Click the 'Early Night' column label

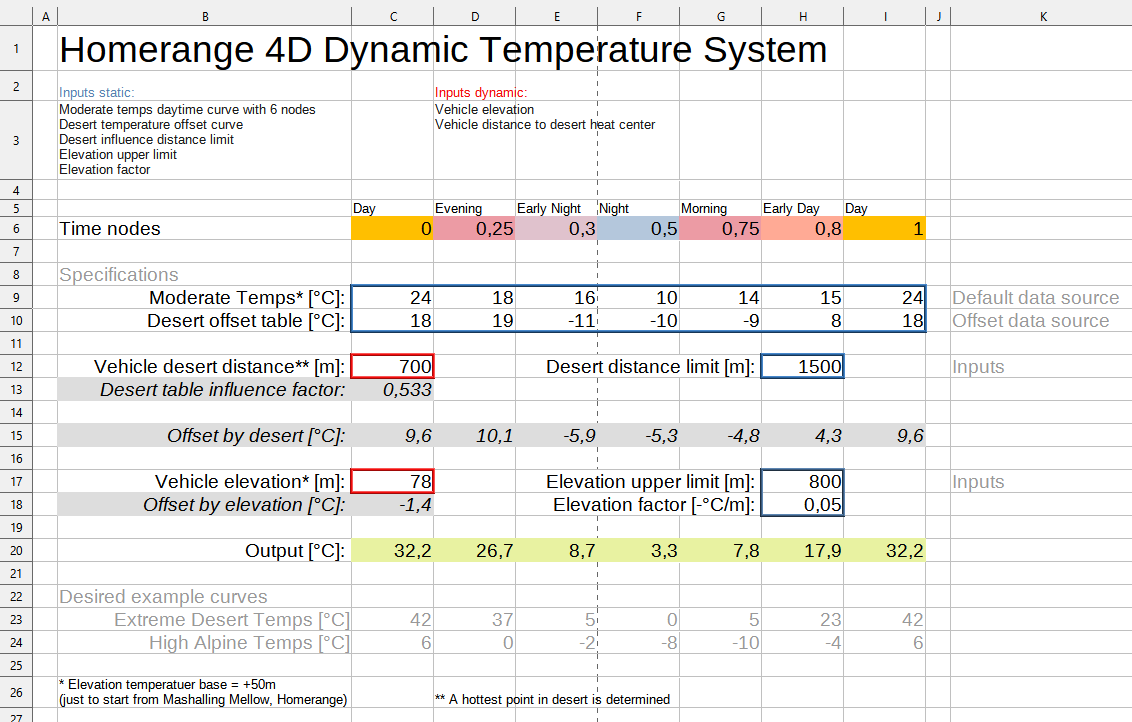tap(549, 209)
